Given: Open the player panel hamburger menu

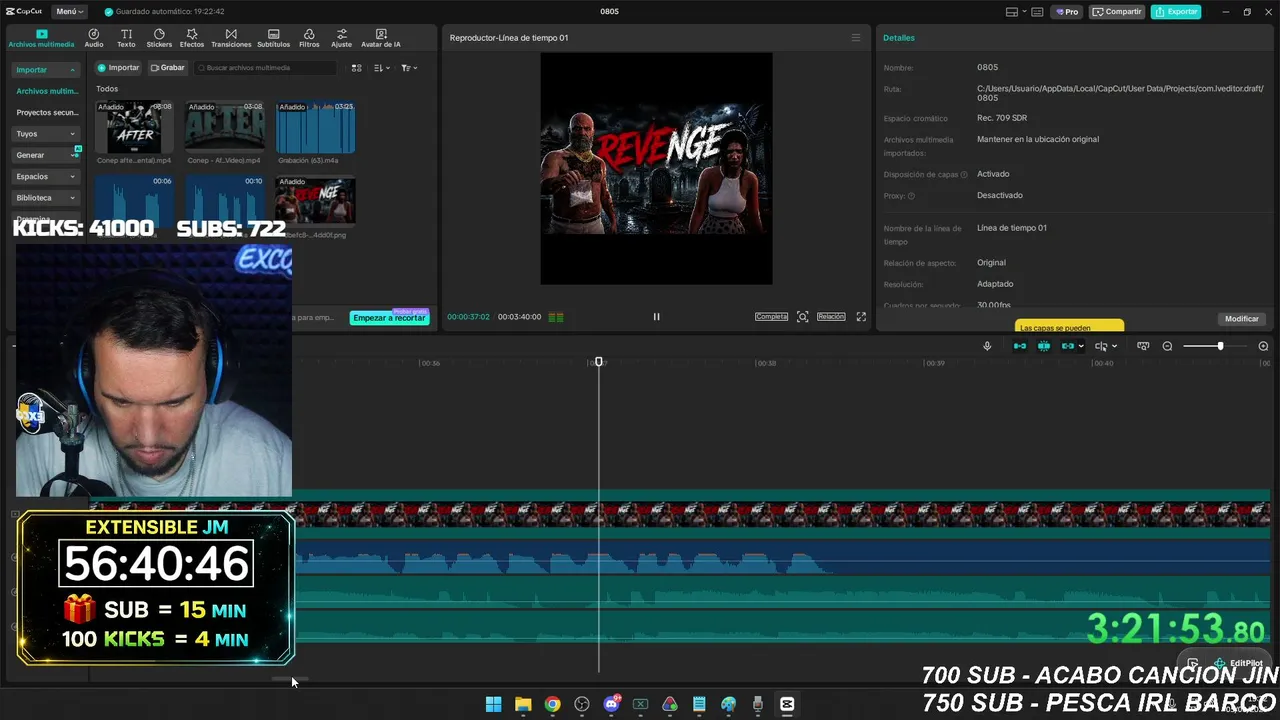Looking at the screenshot, I should (x=855, y=38).
